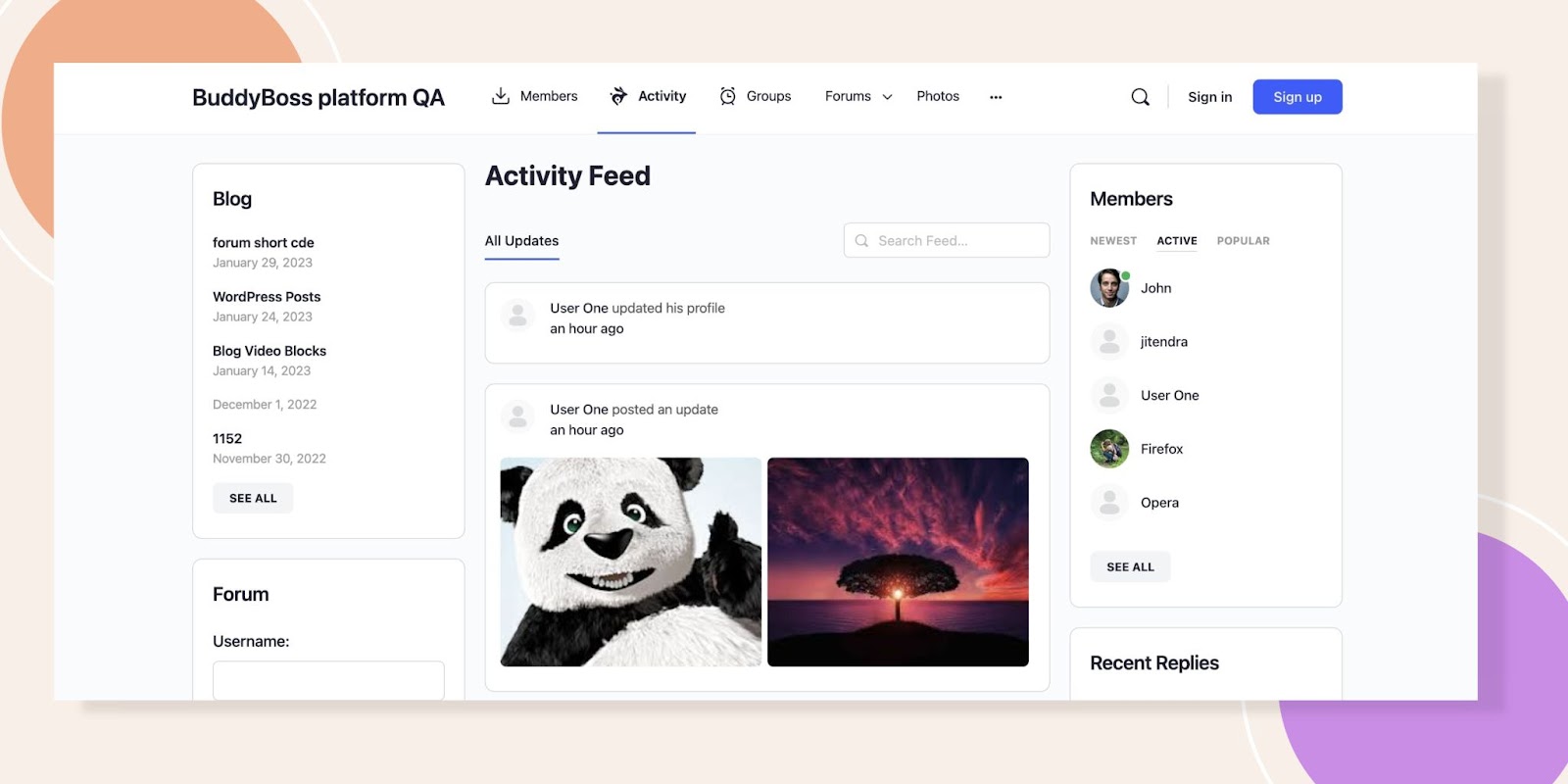
Task: Expand the Forums dropdown chevron
Action: coord(887,97)
